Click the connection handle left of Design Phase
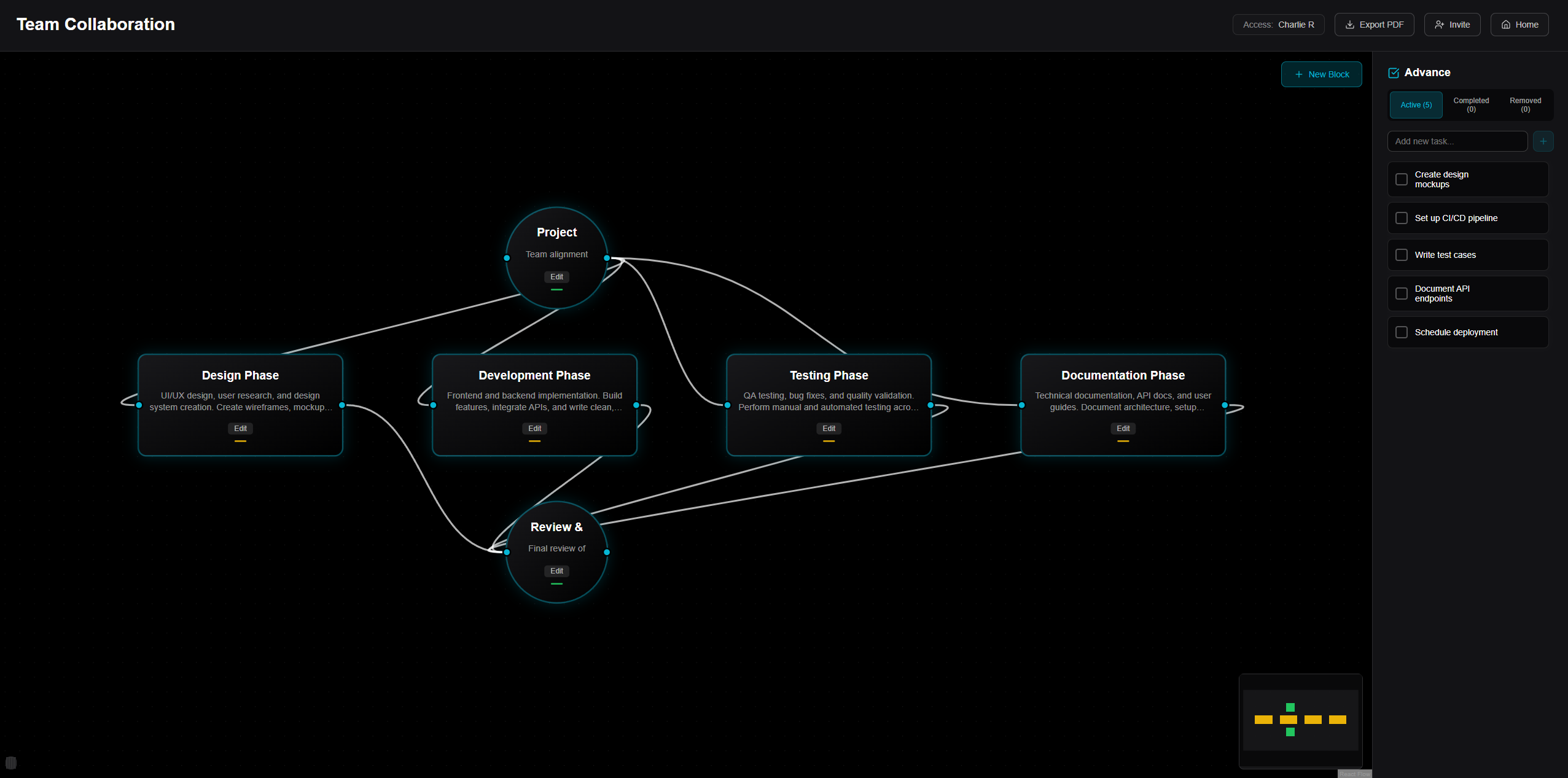 [x=138, y=405]
